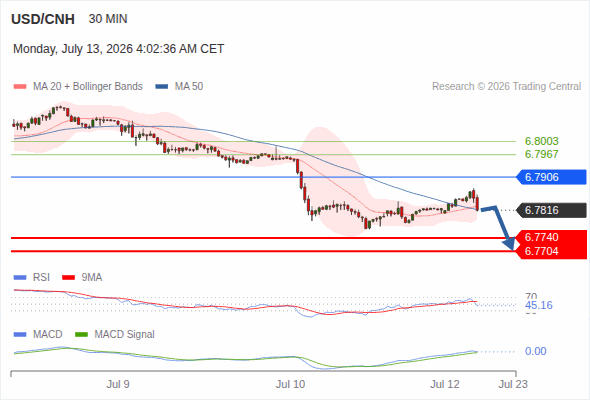
Task: Click the 6.7704 red target label
Action: click(551, 251)
